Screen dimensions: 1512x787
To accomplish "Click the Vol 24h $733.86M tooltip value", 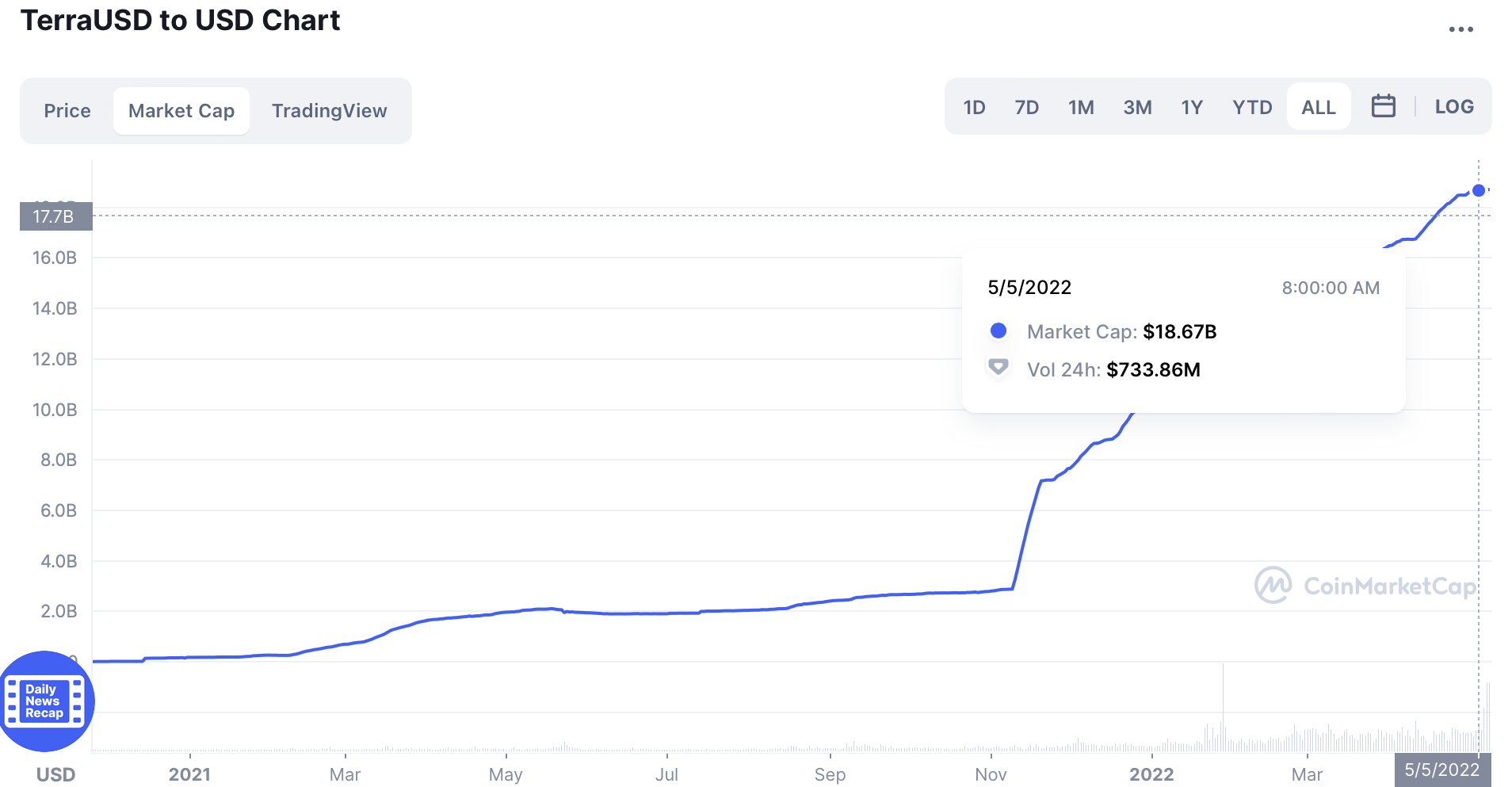I will pyautogui.click(x=1153, y=369).
